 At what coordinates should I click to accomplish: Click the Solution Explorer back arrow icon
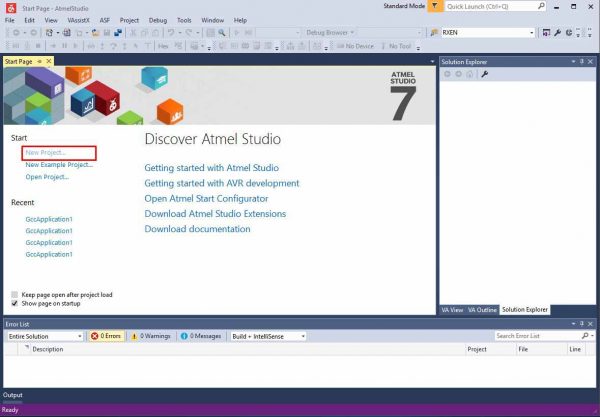click(x=447, y=74)
